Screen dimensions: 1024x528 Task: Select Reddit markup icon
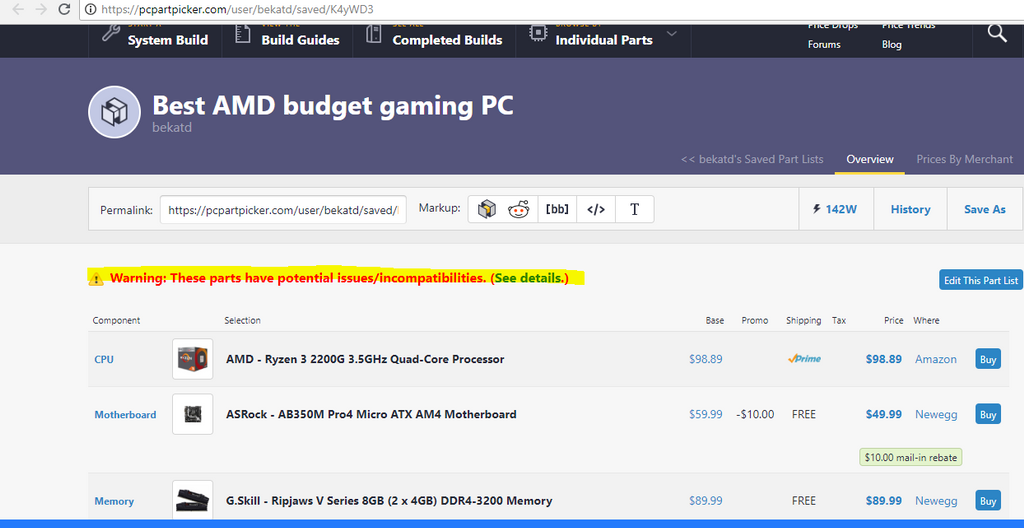(x=519, y=209)
